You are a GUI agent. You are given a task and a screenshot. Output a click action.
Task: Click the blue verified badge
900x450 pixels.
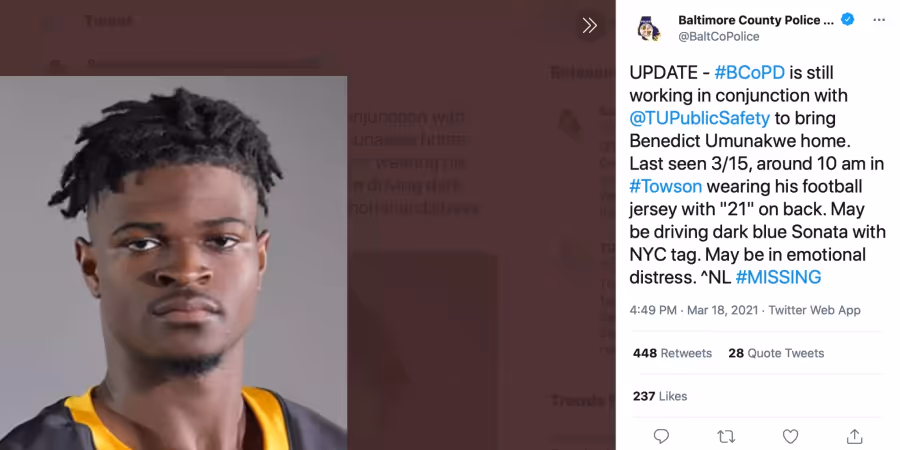847,20
